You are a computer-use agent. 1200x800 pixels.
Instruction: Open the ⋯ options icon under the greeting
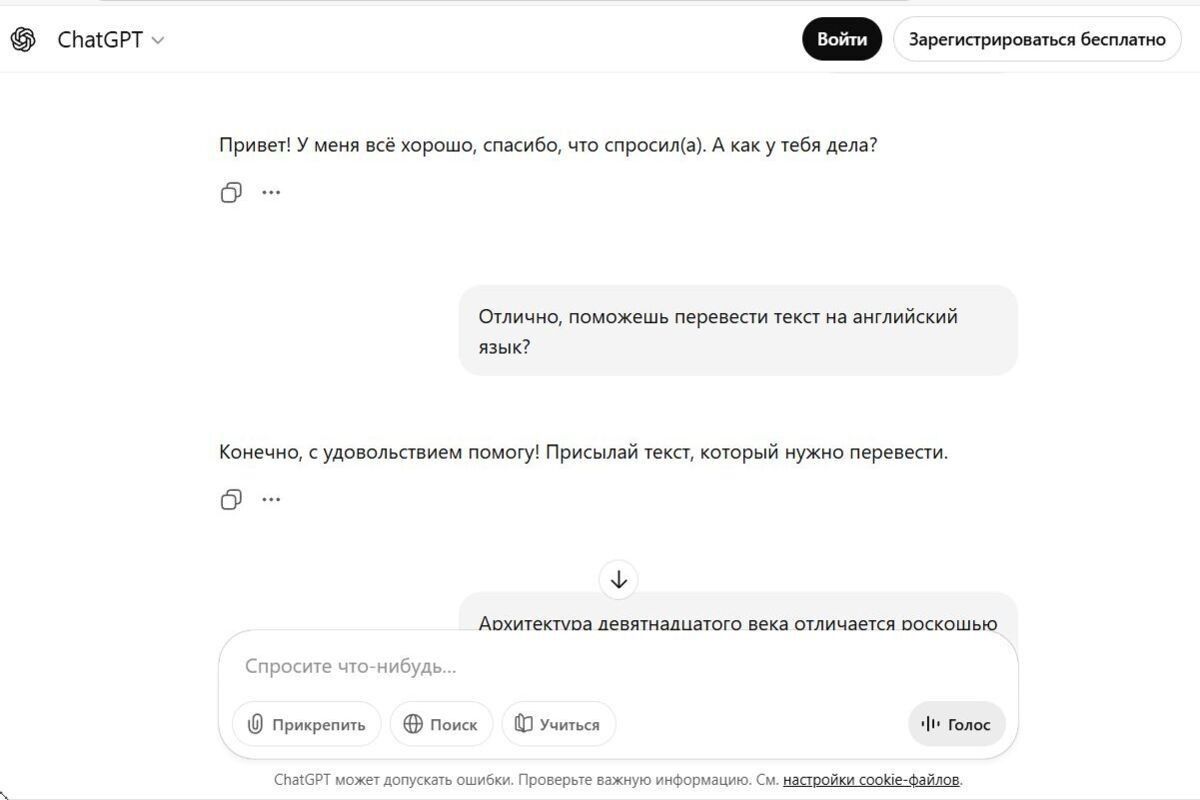270,192
